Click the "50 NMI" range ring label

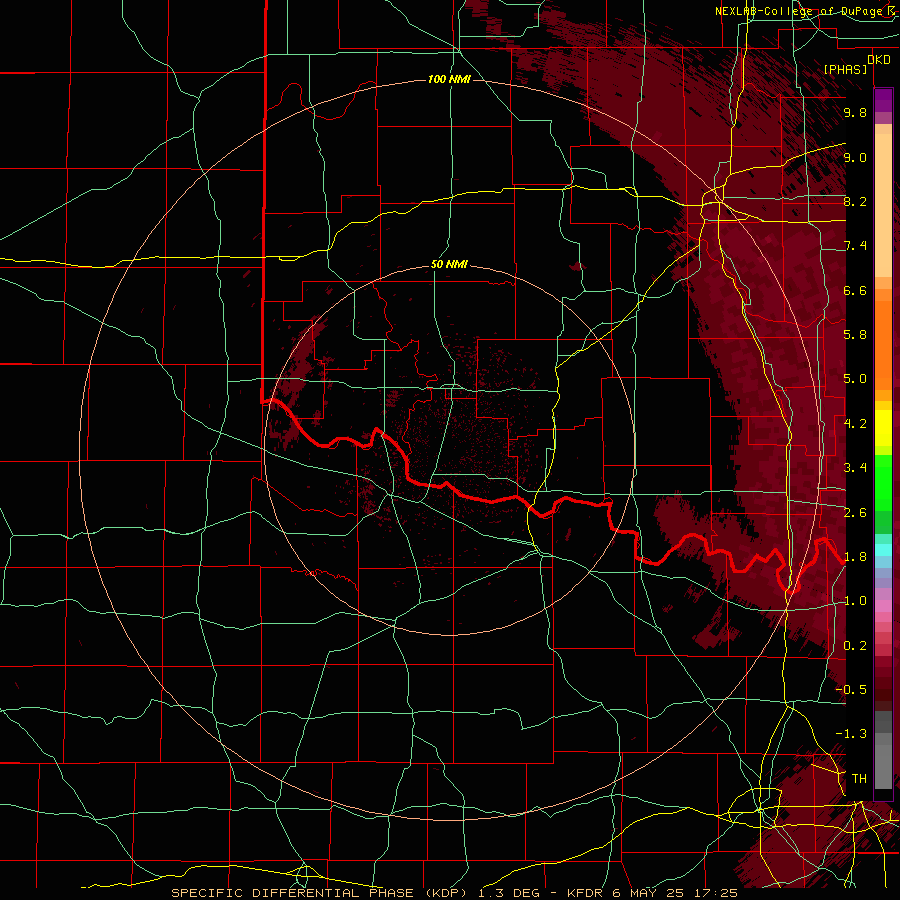[x=449, y=264]
